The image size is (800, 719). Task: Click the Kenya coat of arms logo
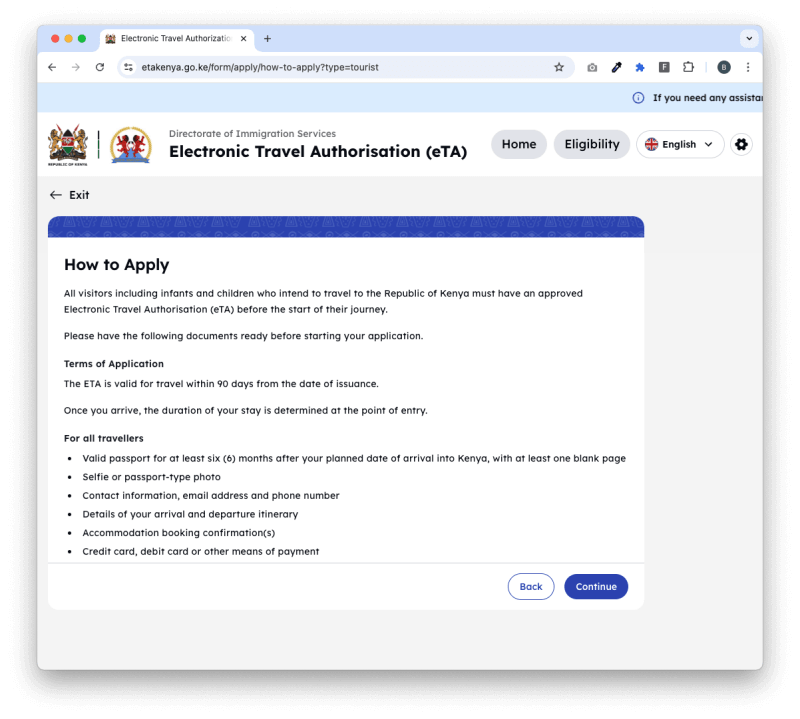[68, 145]
